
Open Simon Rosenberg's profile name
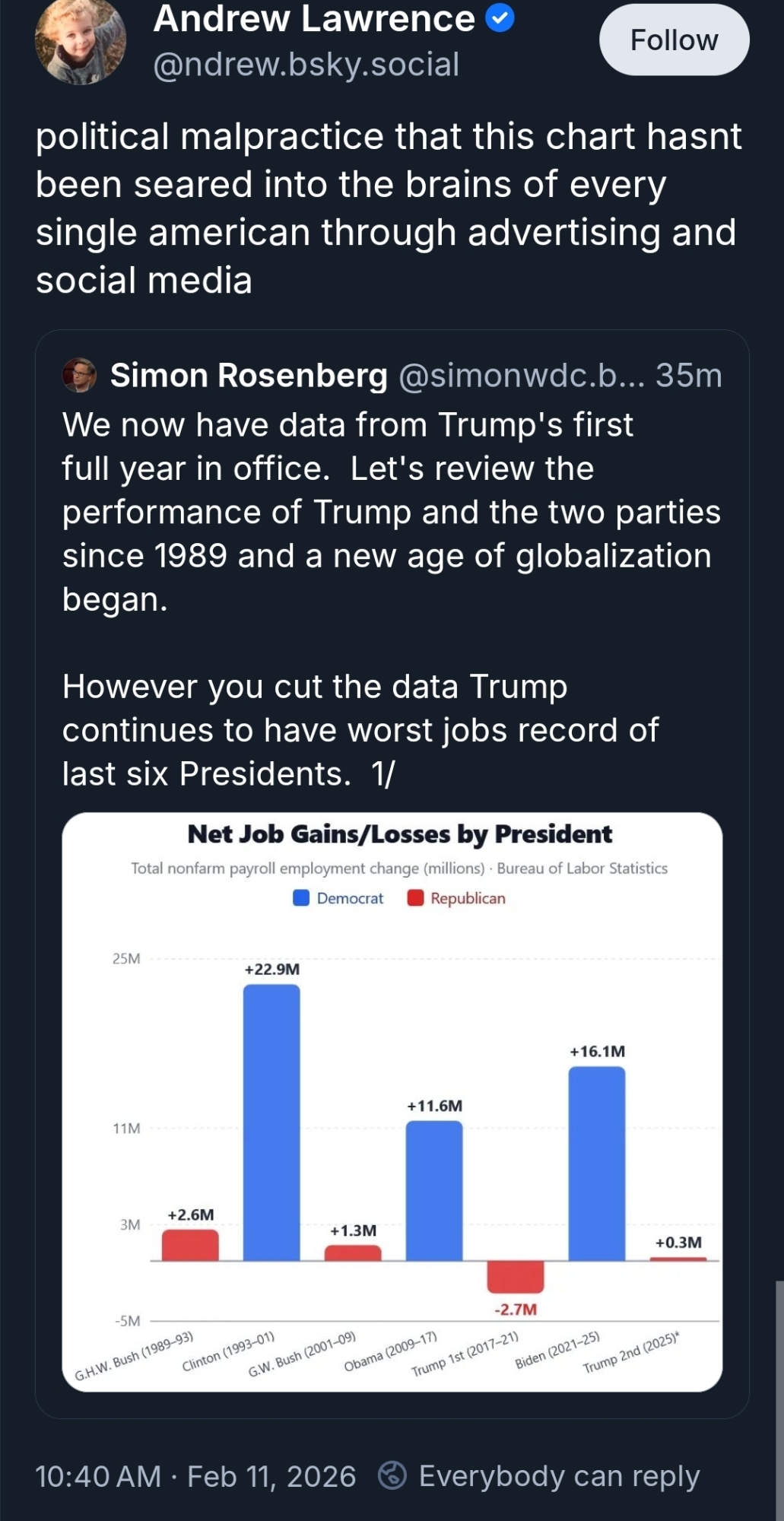click(249, 376)
